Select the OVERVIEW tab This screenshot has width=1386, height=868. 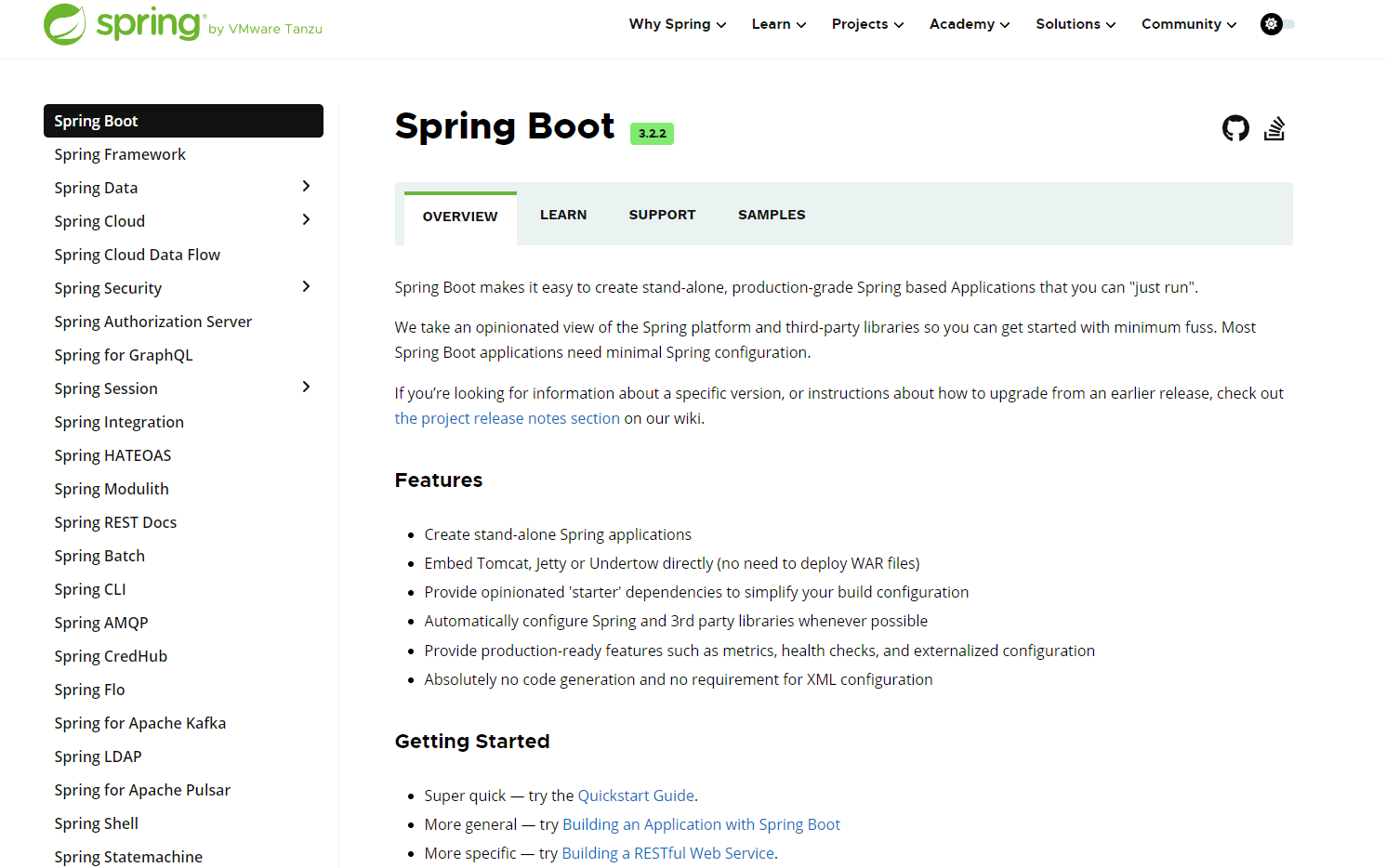[x=460, y=217]
